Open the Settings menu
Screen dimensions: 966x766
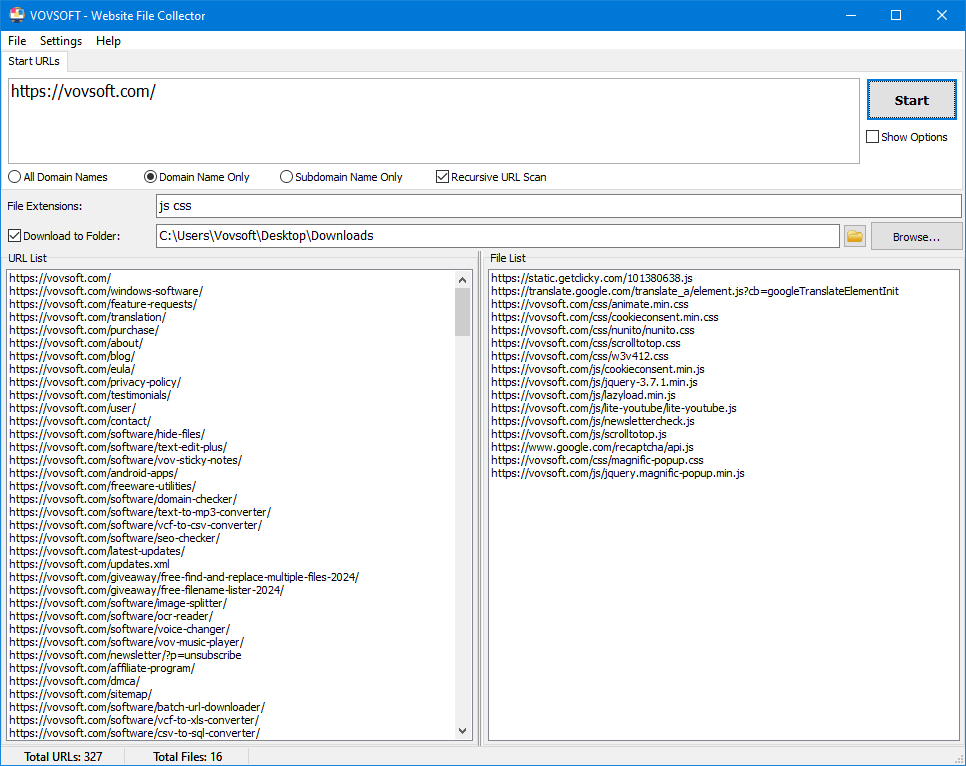(x=61, y=41)
